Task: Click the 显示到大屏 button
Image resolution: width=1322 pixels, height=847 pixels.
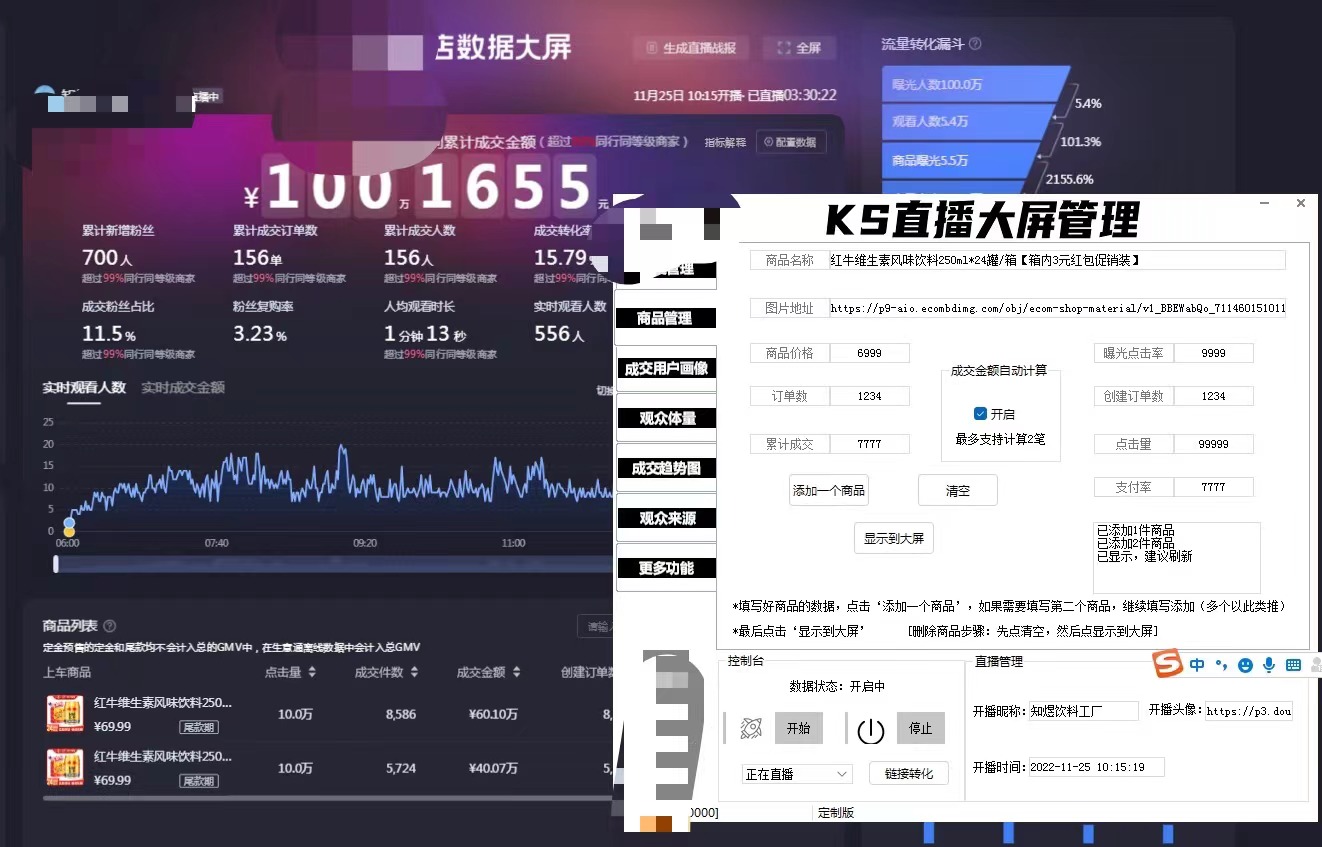Action: [893, 537]
